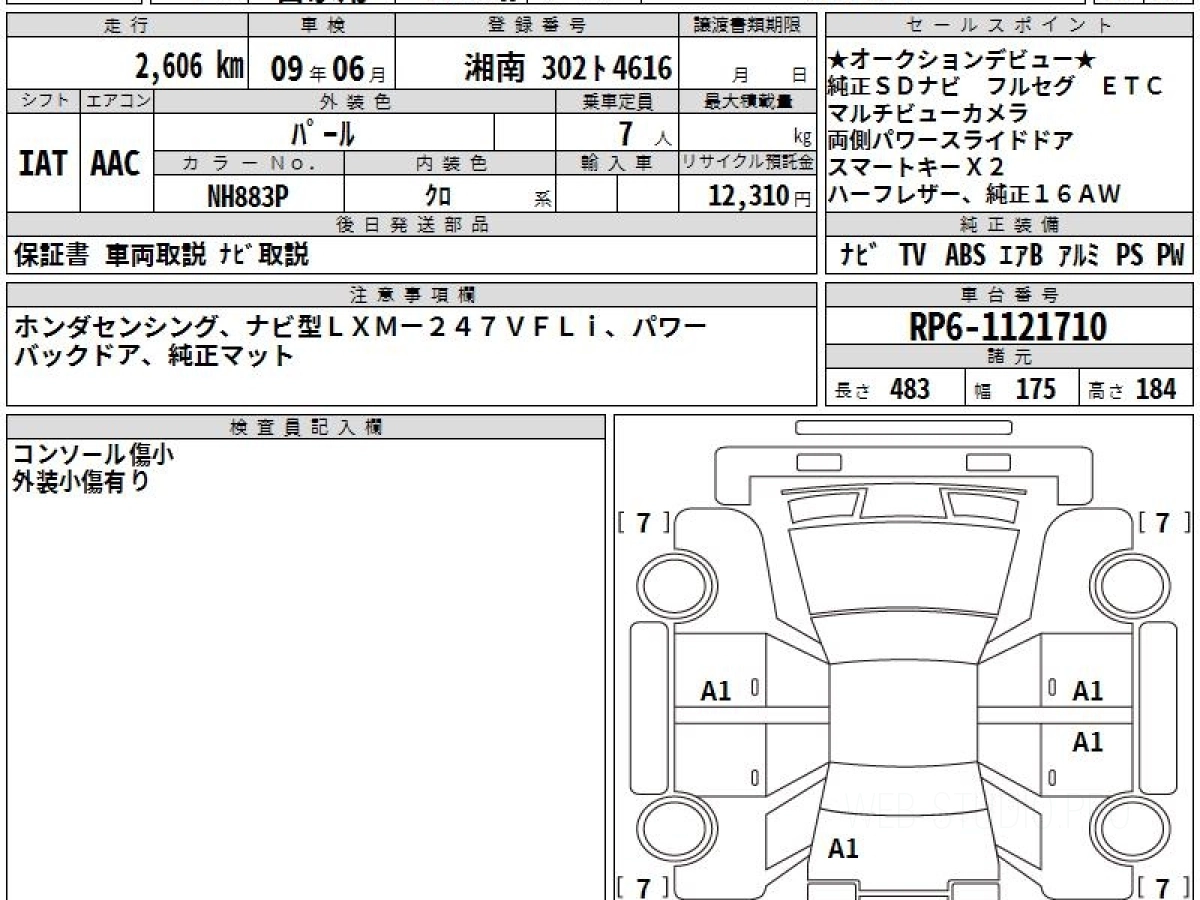Click the エアB equipment entry
The image size is (1200, 900).
point(1021,255)
